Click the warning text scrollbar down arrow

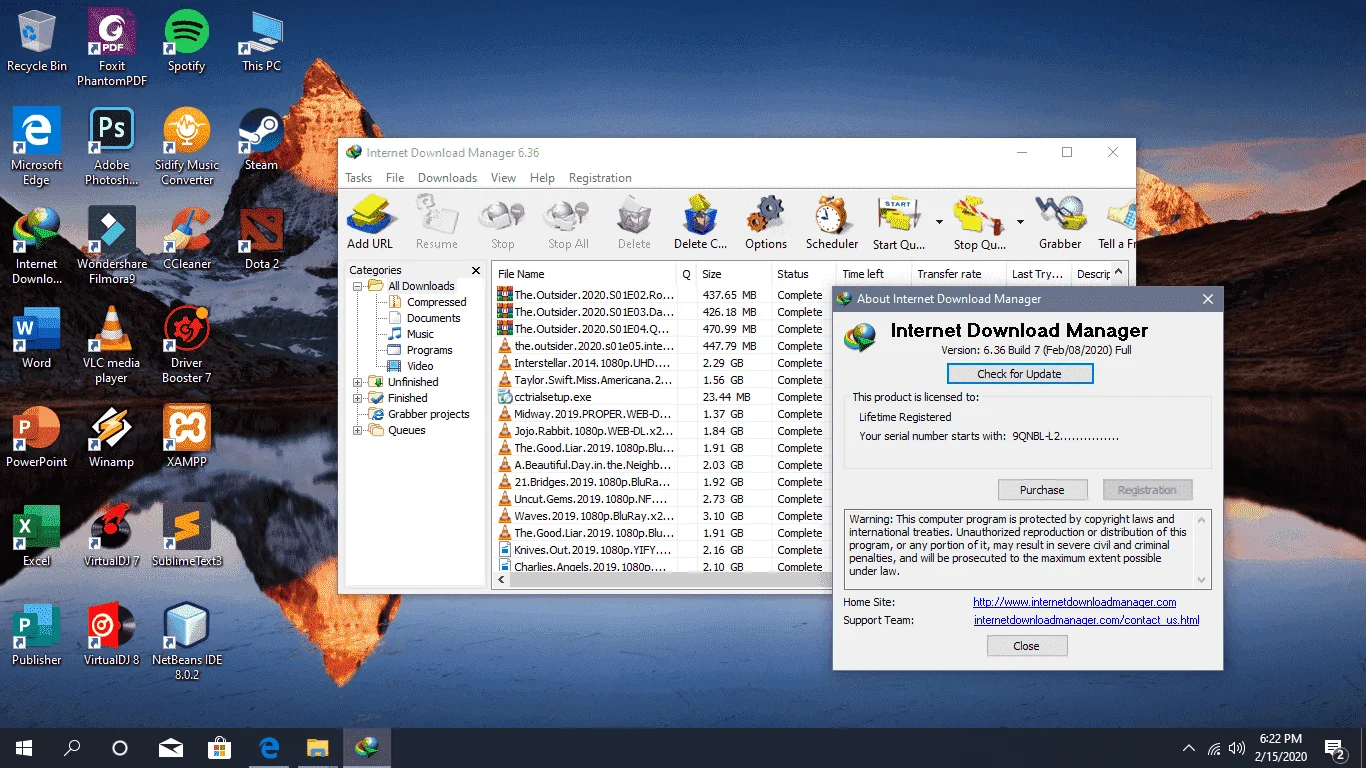[x=1203, y=580]
